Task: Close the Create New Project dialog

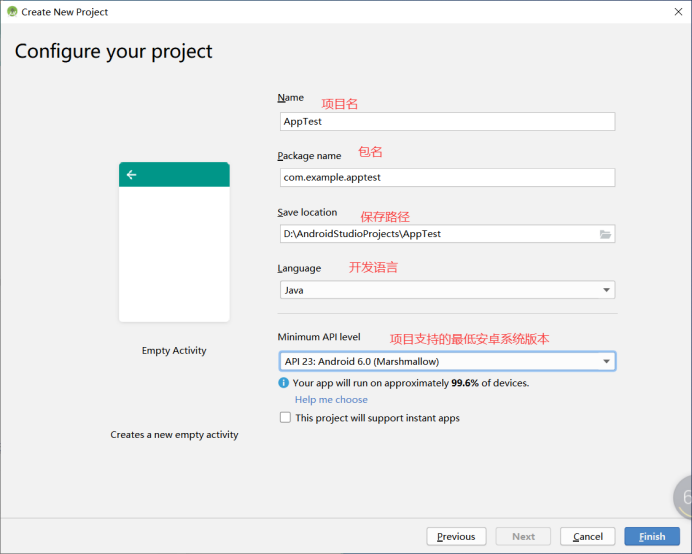Action: (x=678, y=12)
